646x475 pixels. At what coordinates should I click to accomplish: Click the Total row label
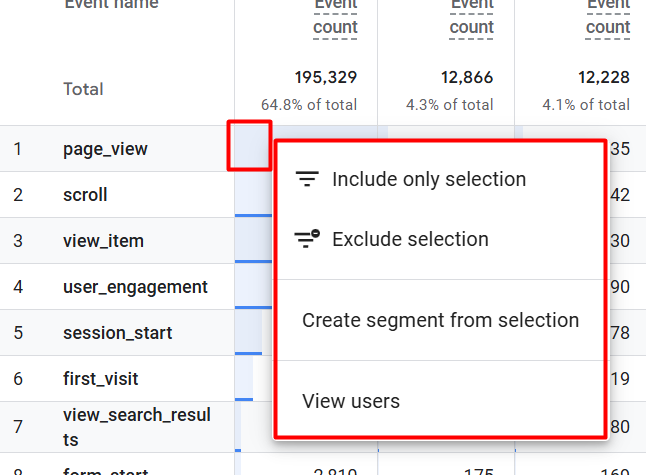tap(83, 89)
